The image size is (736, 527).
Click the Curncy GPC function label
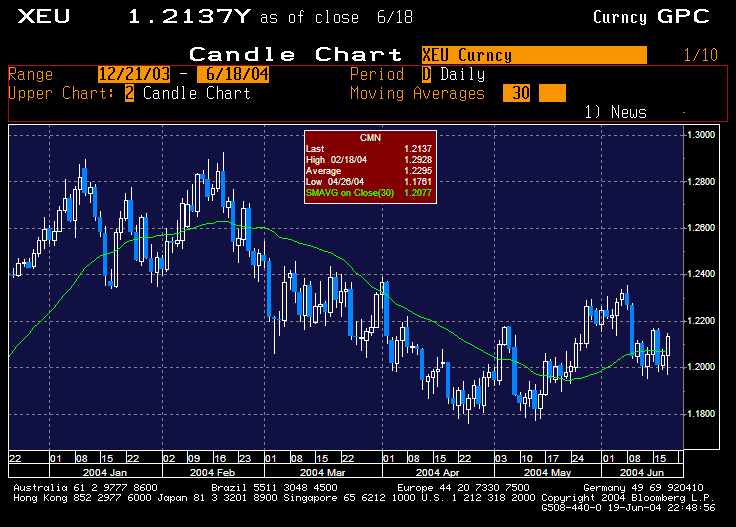pos(650,16)
